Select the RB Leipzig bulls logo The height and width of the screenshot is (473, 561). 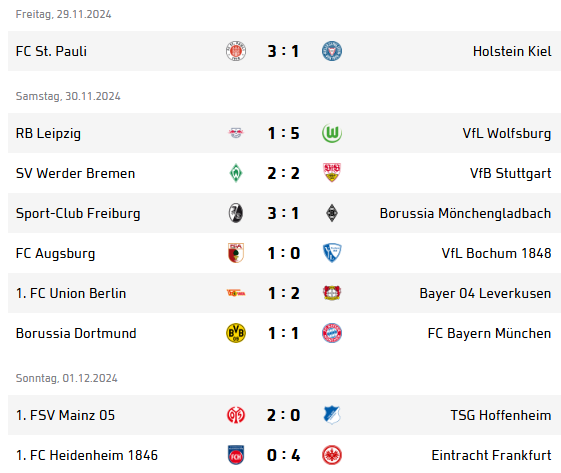point(236,133)
